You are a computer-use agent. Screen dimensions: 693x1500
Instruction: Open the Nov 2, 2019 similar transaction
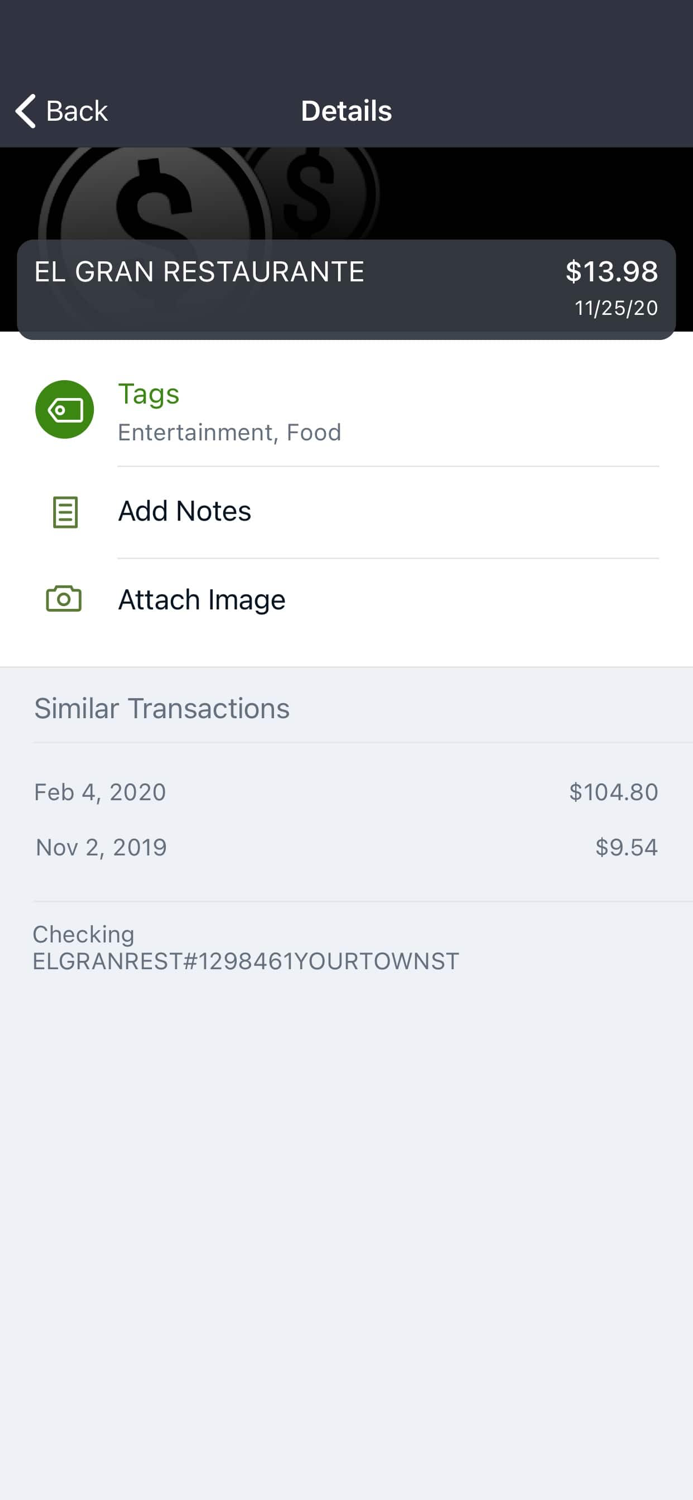(x=101, y=848)
